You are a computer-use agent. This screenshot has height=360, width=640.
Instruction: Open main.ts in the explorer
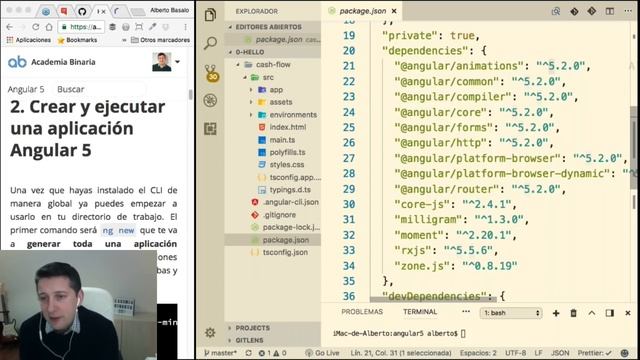coord(282,140)
